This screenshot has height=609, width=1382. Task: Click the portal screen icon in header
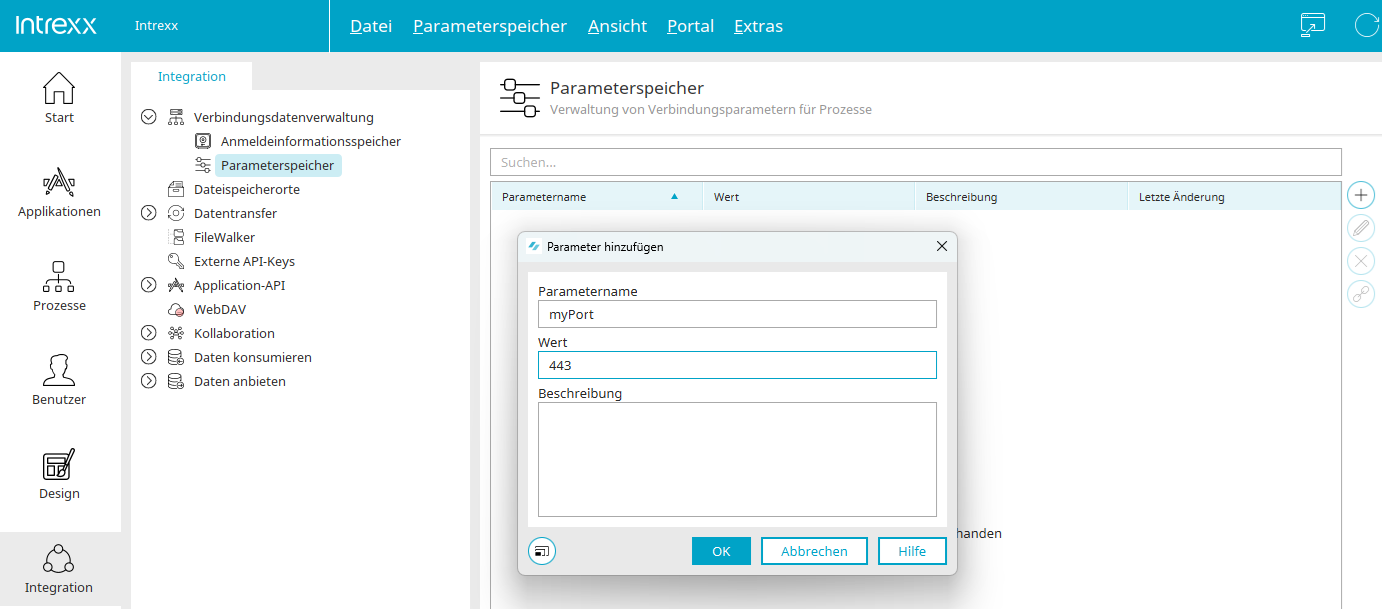(1312, 26)
